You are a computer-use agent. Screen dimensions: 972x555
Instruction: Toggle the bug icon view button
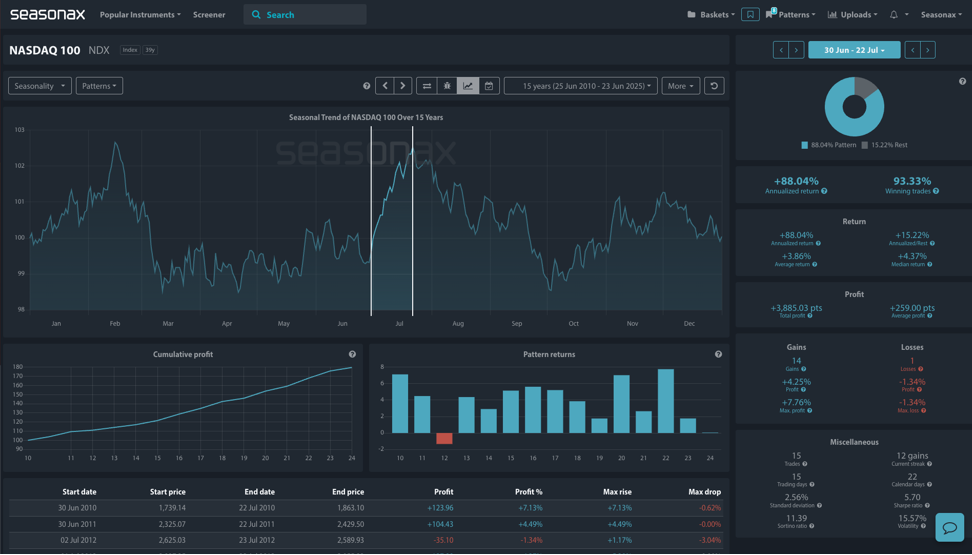click(447, 86)
